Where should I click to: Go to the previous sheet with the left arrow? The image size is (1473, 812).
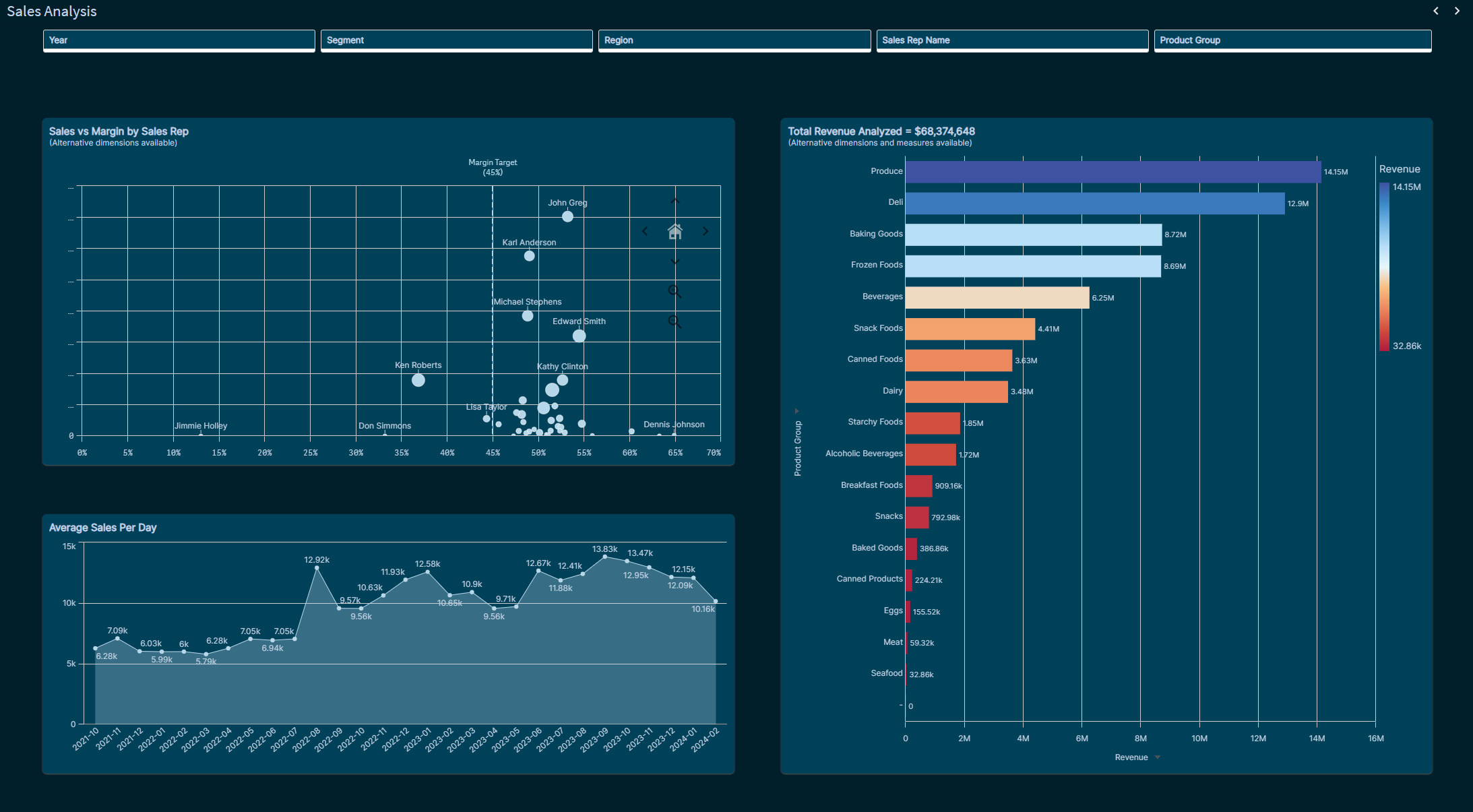tap(1436, 11)
